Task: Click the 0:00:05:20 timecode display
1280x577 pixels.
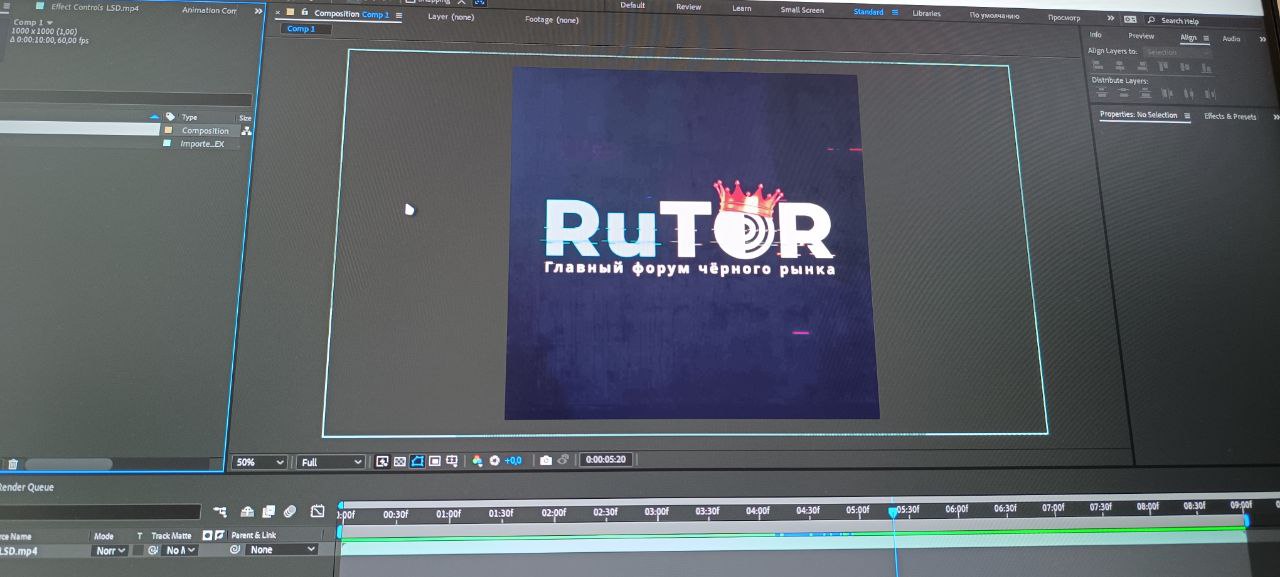Action: (606, 460)
